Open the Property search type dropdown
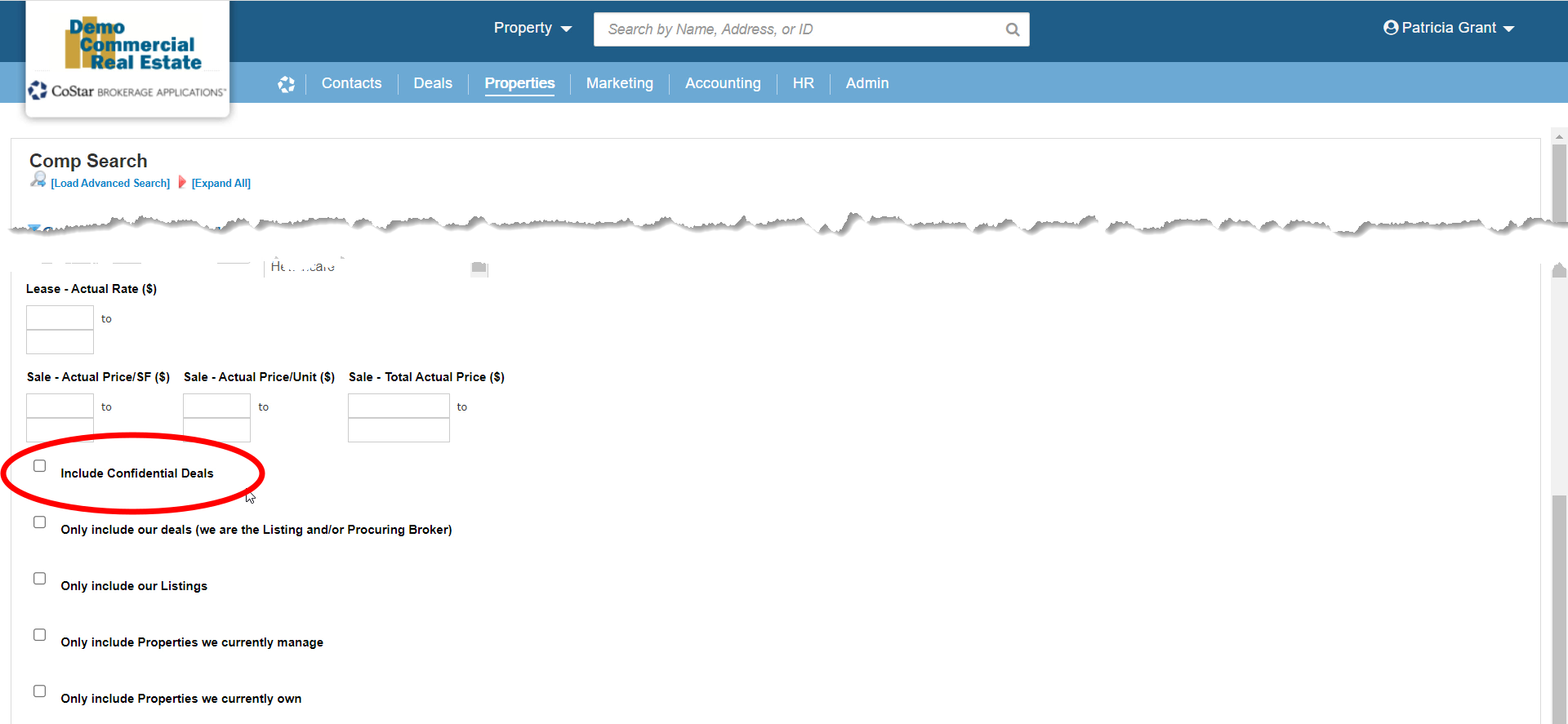Viewport: 1568px width, 724px height. [532, 29]
